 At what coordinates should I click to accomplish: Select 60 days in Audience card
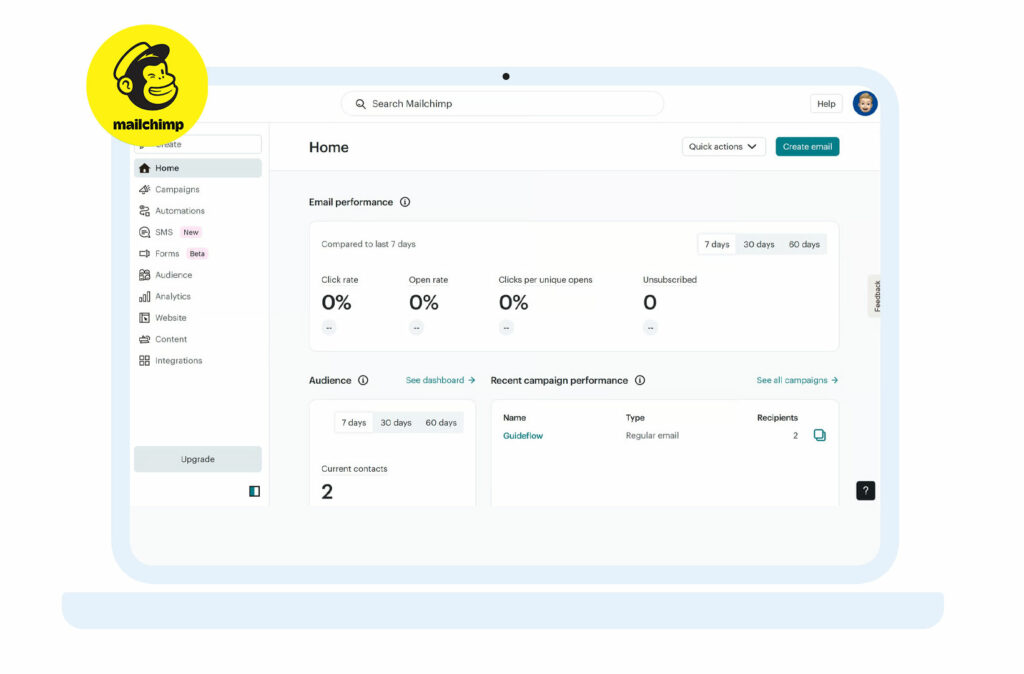[441, 423]
